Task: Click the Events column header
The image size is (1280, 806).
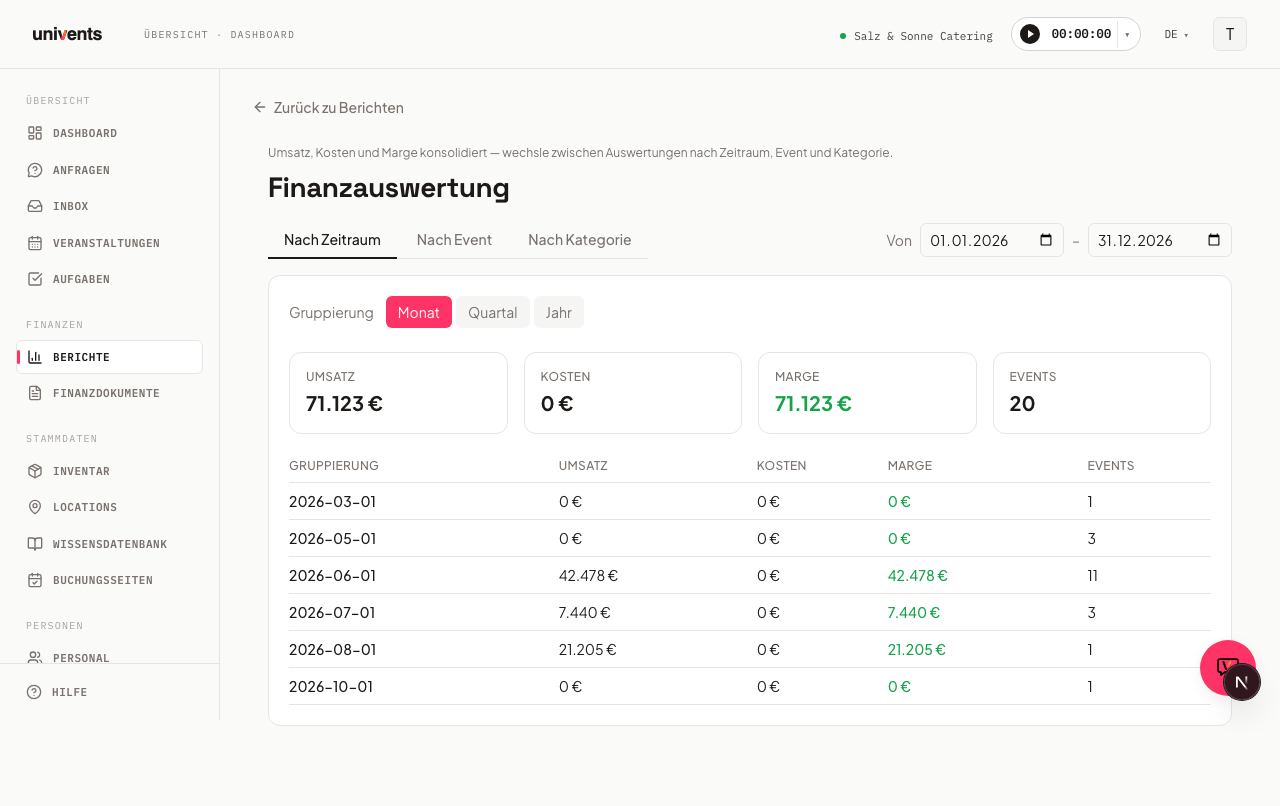Action: (1111, 465)
